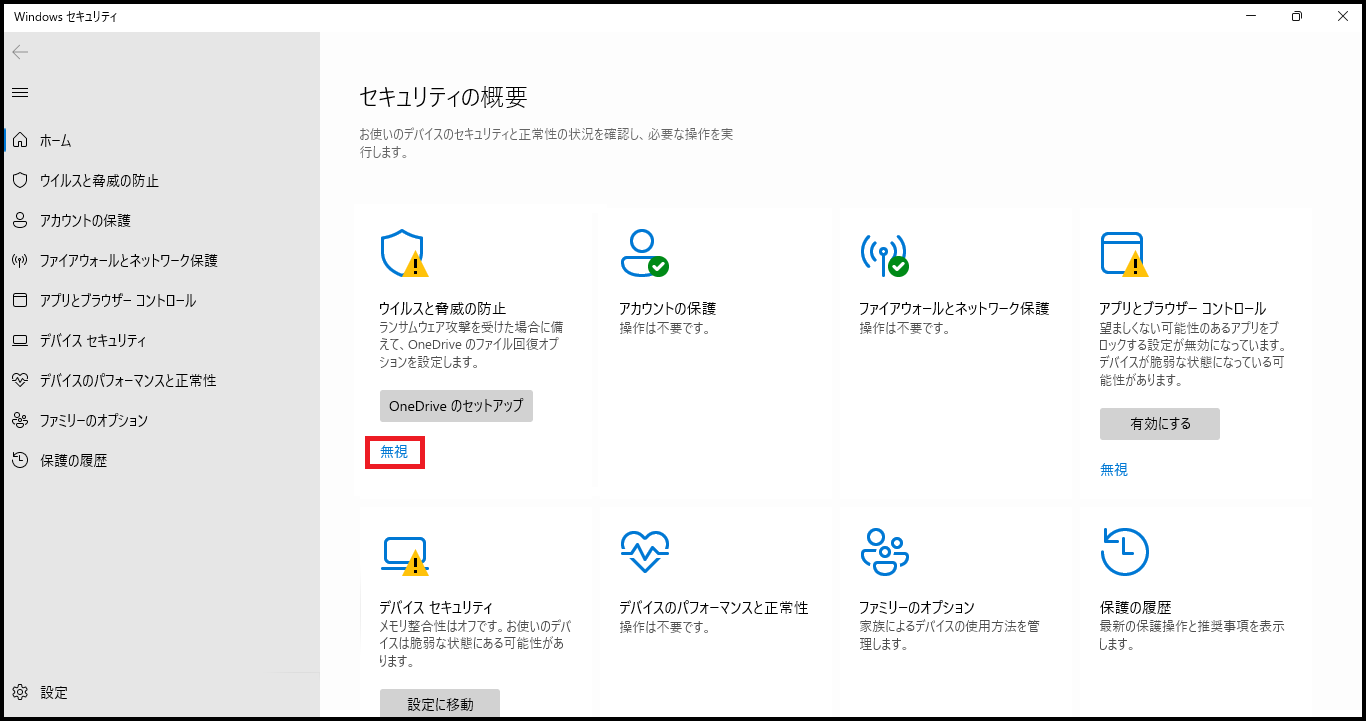Select デバイスのパフォーマンスと正常性 in the sidebar
Viewport: 1366px width, 721px height.
[128, 381]
